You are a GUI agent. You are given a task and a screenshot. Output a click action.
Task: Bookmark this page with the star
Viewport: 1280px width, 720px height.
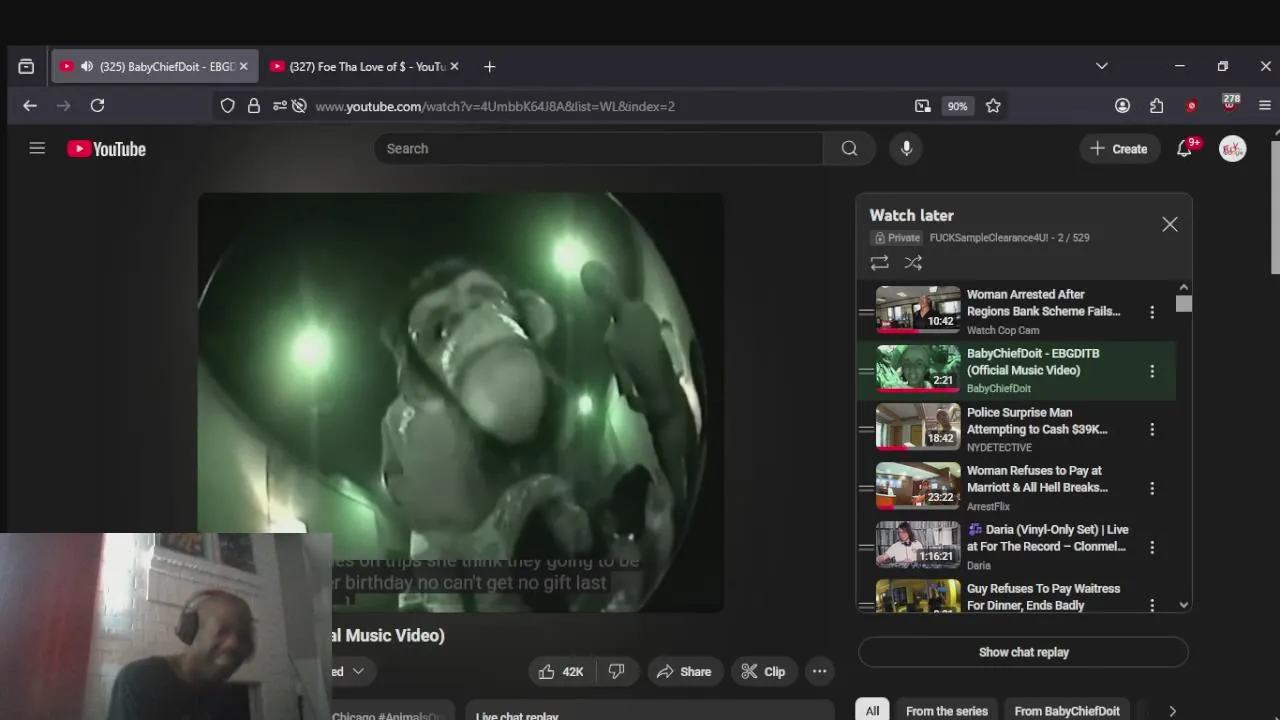(x=993, y=106)
